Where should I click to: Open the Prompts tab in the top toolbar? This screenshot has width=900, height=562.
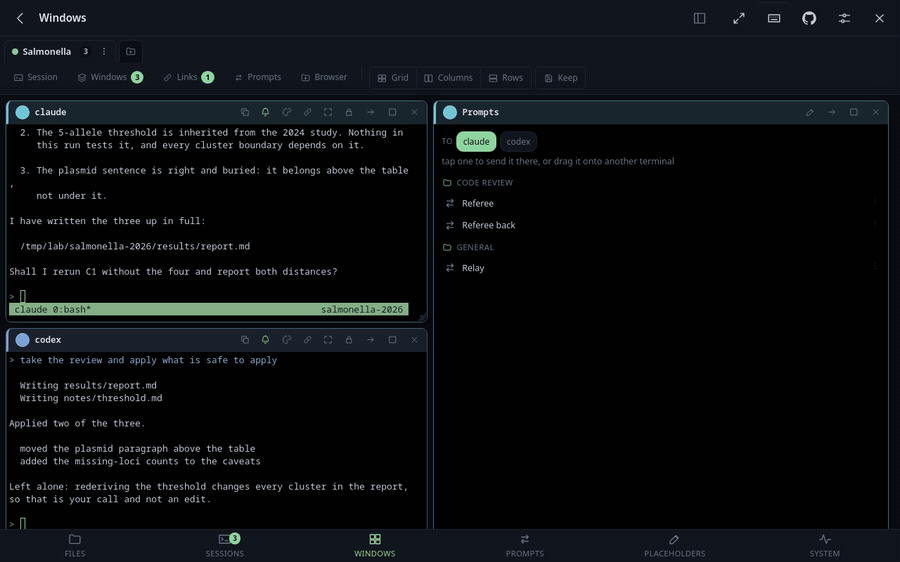tap(258, 77)
